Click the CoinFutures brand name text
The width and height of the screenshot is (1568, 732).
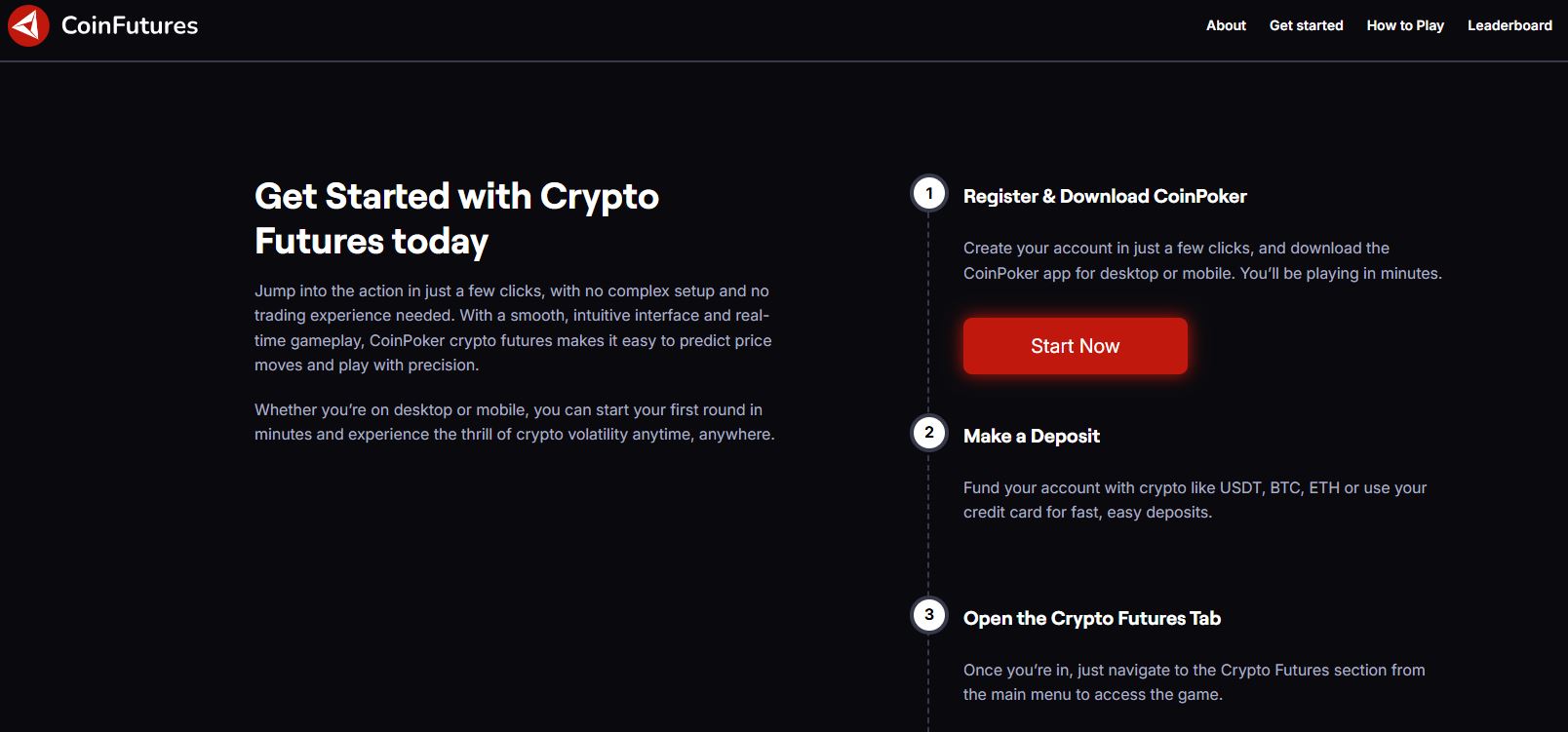pyautogui.click(x=130, y=25)
